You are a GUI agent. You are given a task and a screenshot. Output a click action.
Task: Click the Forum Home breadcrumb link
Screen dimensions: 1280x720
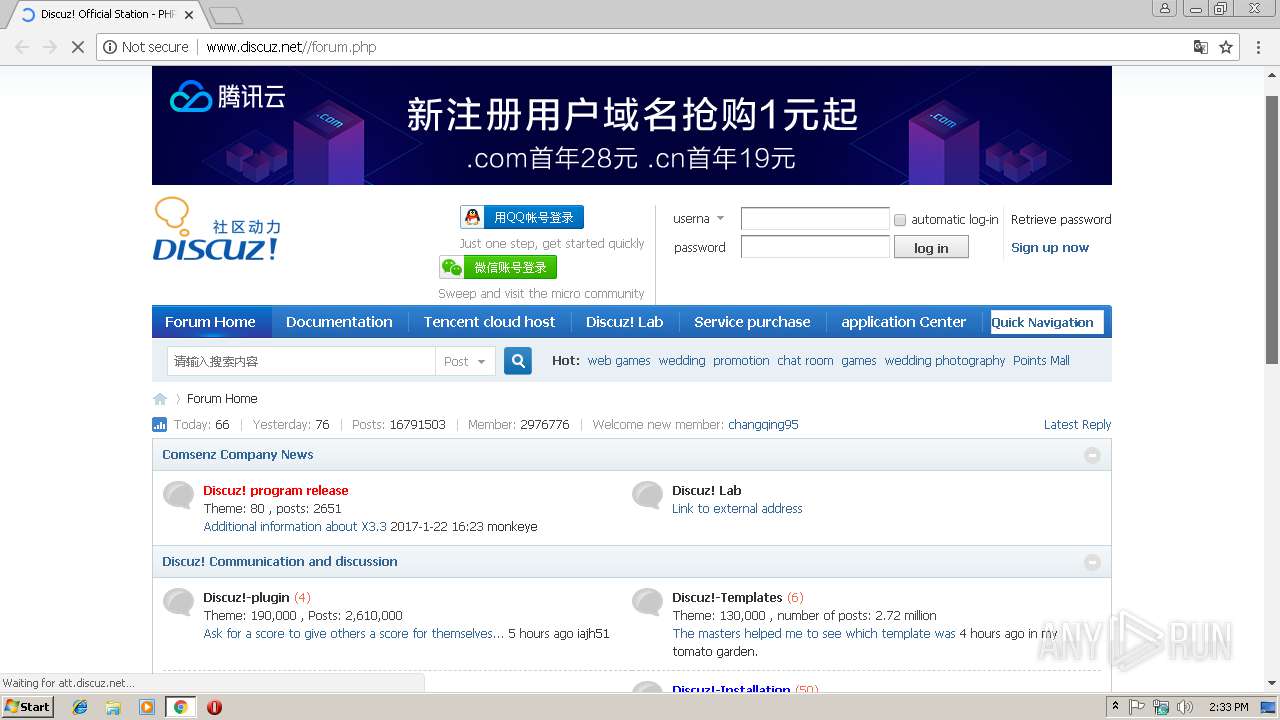(x=222, y=399)
